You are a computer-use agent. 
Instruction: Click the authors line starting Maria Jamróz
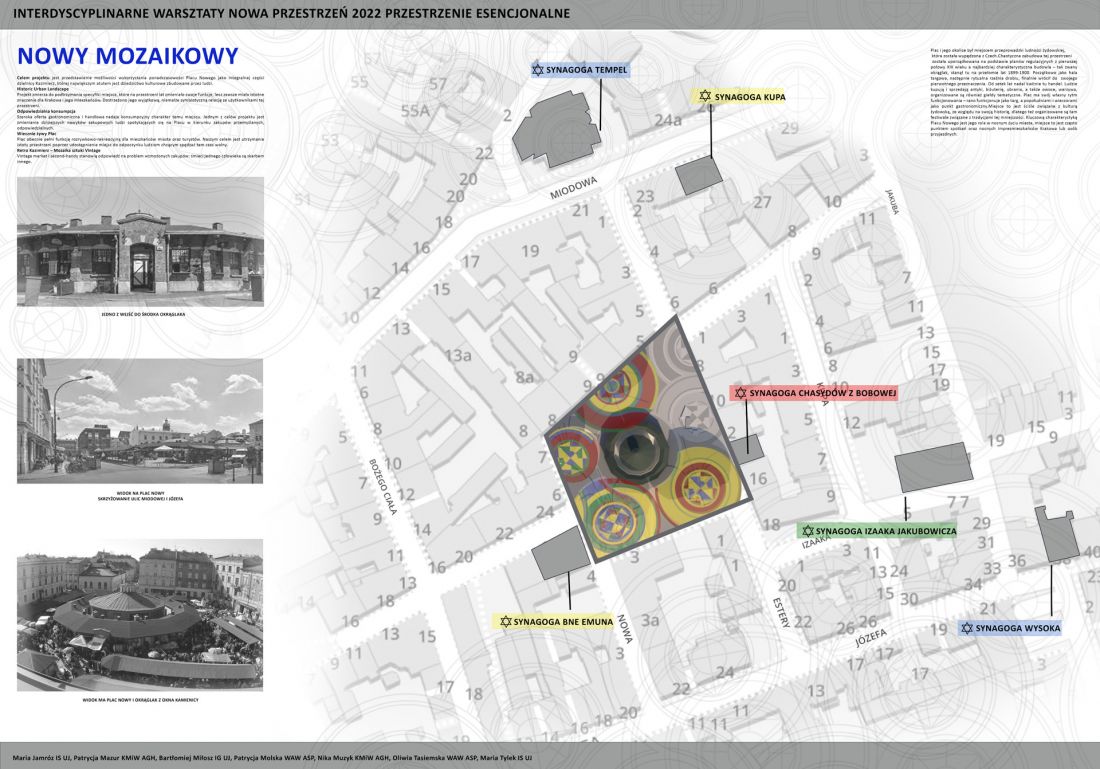272,758
